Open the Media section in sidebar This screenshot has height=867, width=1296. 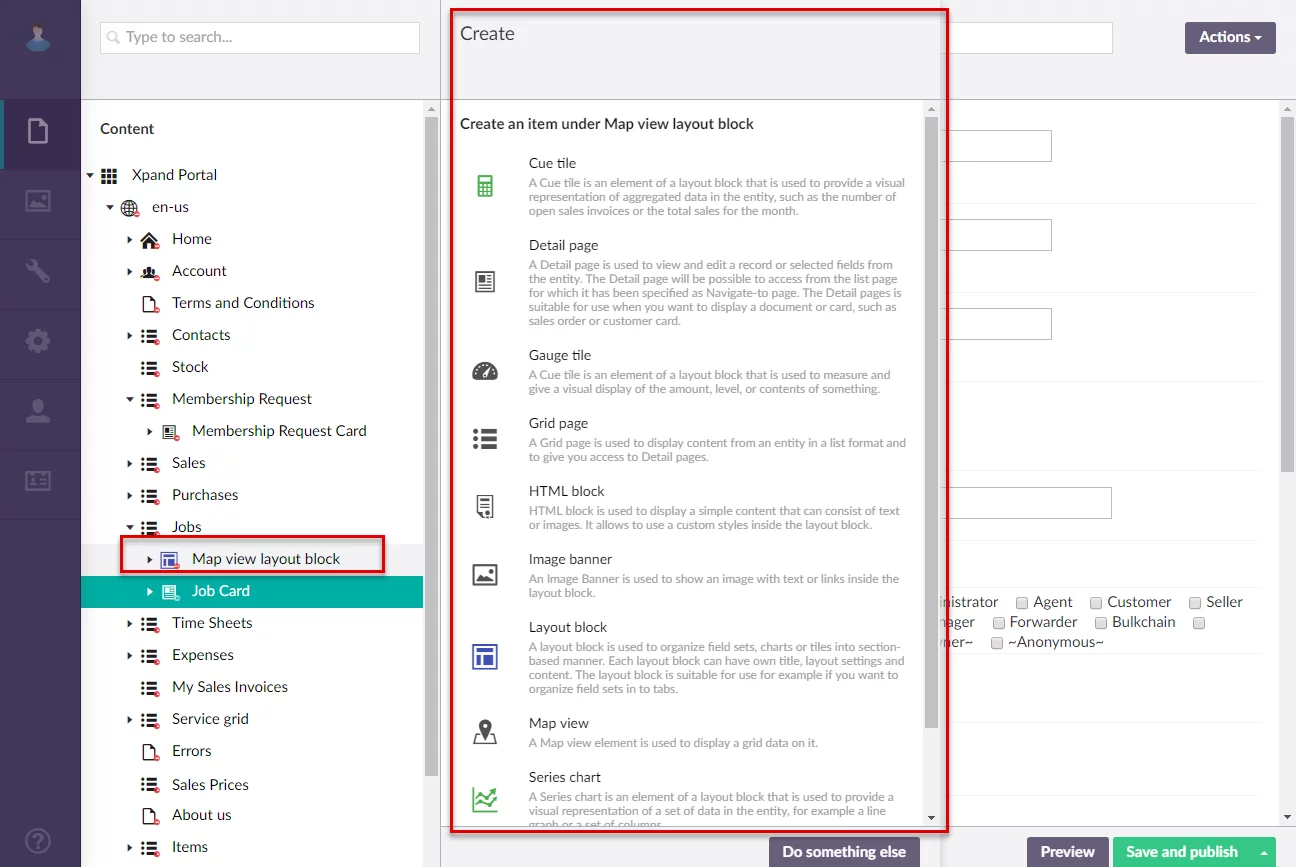click(38, 200)
